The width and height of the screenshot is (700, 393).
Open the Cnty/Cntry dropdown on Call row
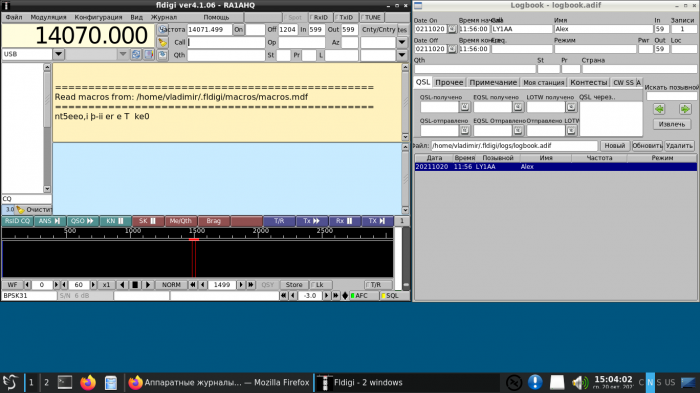tap(402, 42)
